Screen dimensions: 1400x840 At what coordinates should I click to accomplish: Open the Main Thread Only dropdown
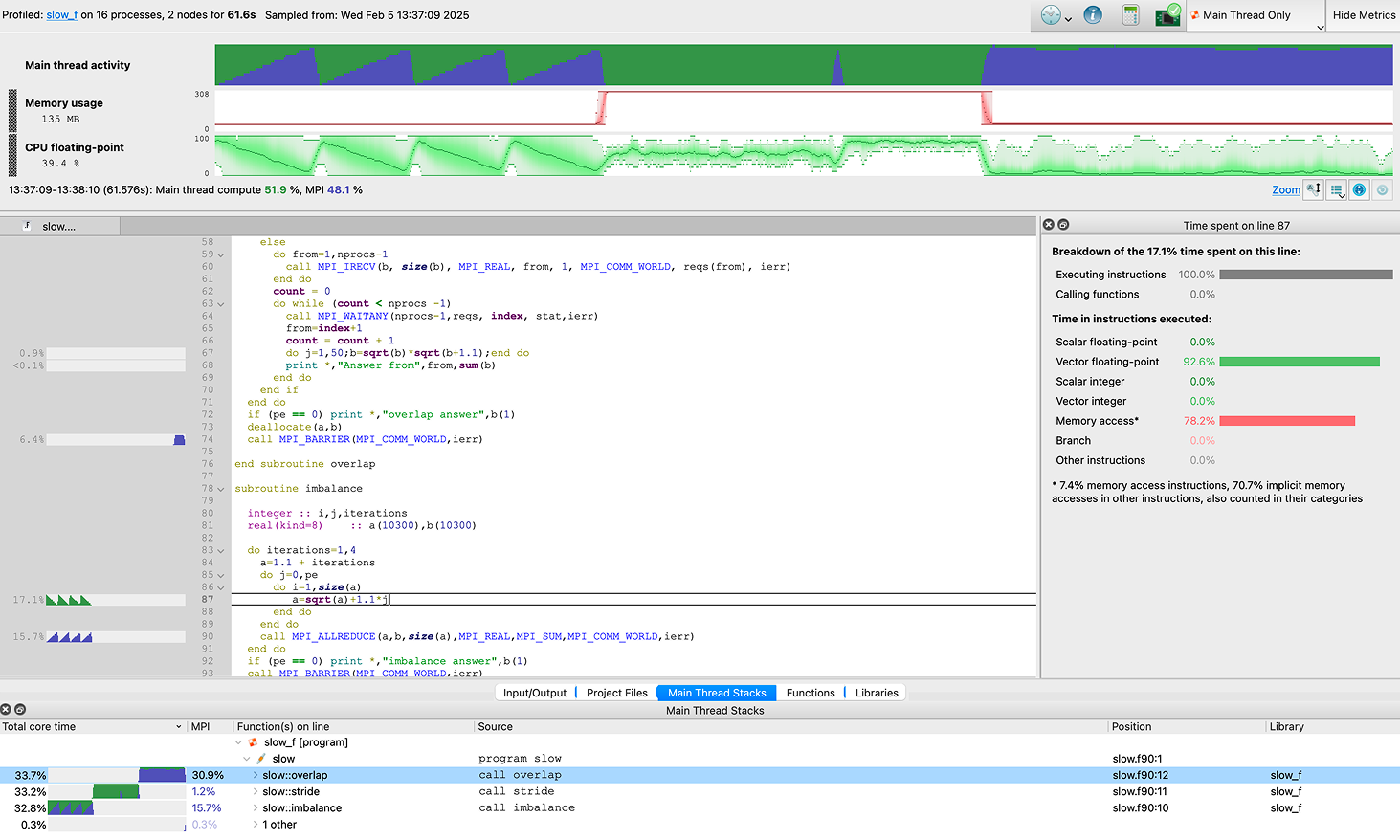point(1256,15)
